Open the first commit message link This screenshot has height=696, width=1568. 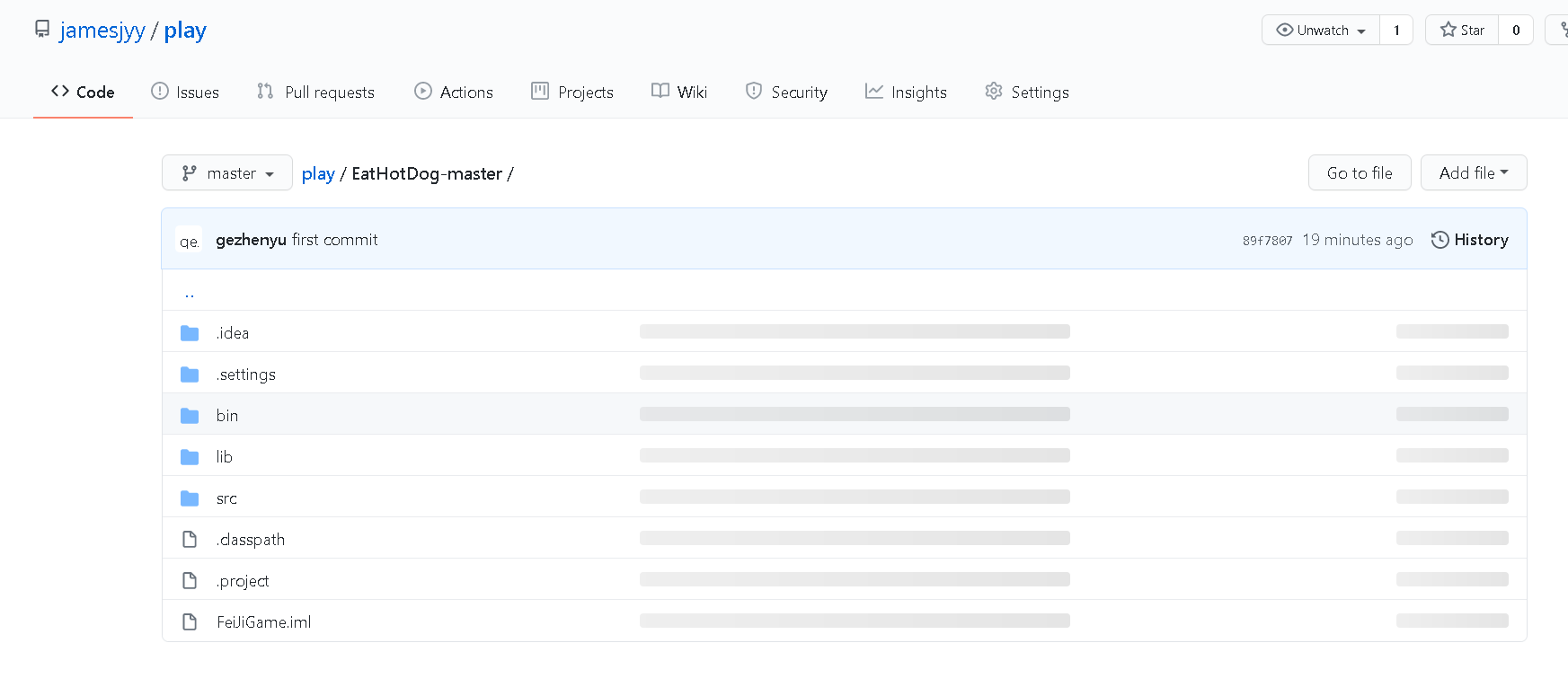click(x=335, y=240)
